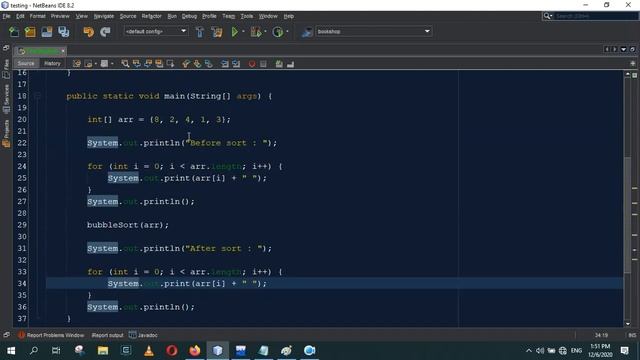640x360 pixels.
Task: Run the project with green play icon
Action: tap(235, 31)
